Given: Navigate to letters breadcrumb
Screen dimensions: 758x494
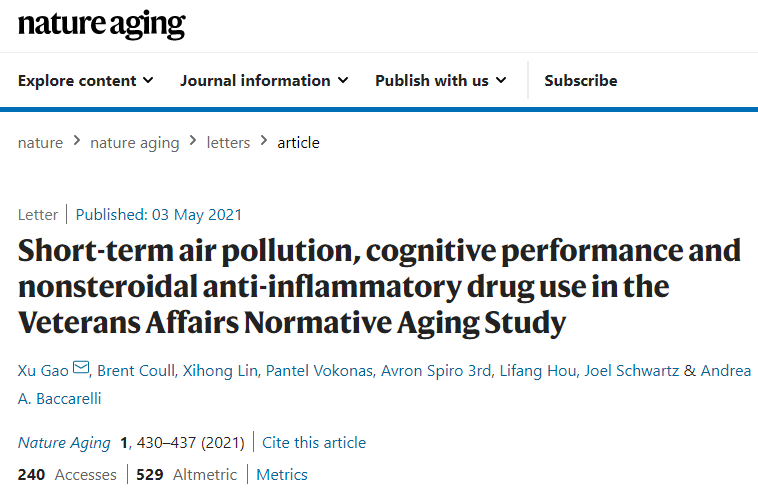Looking at the screenshot, I should coord(228,143).
